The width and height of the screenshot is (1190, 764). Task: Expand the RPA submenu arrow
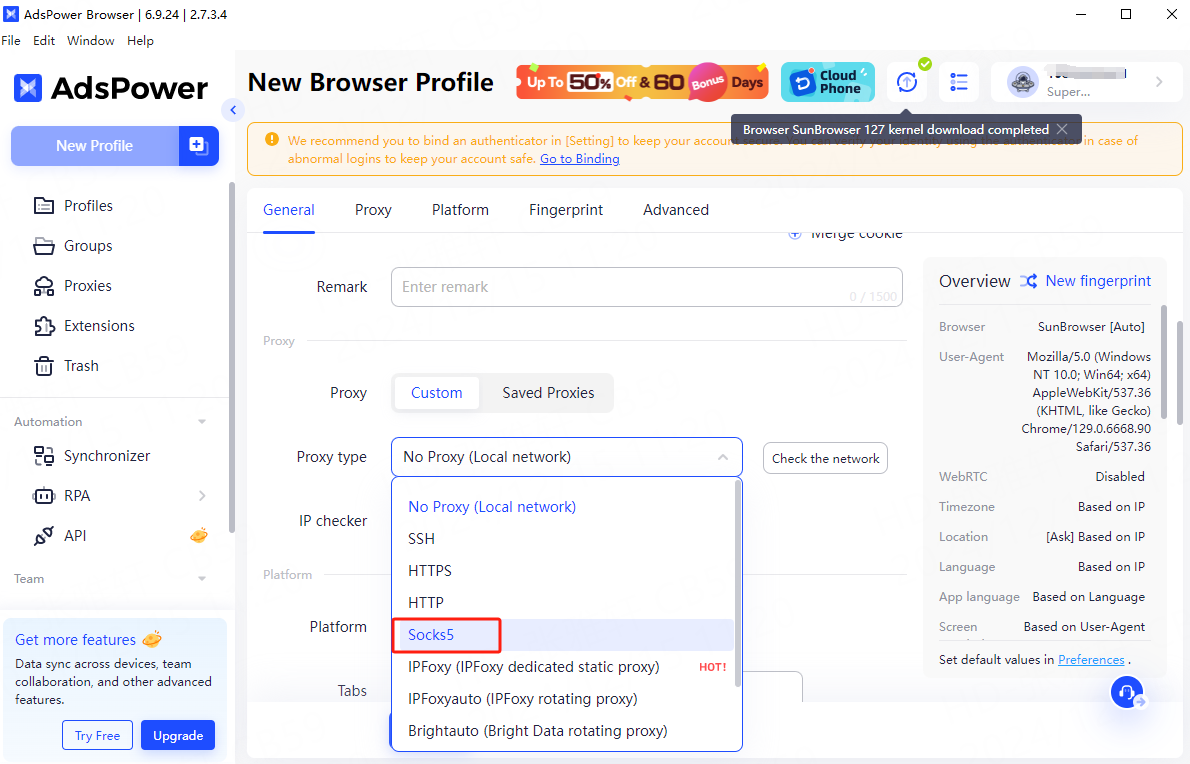(x=202, y=496)
